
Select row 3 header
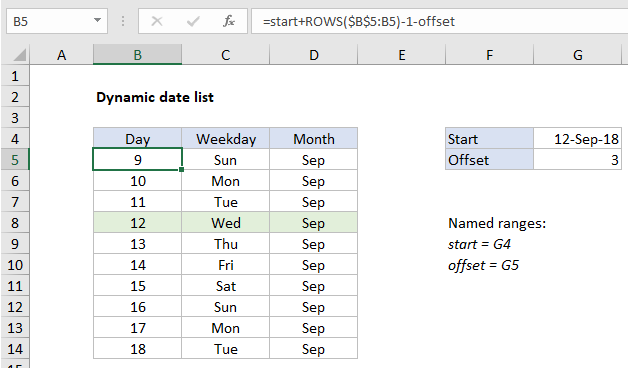tap(15, 118)
